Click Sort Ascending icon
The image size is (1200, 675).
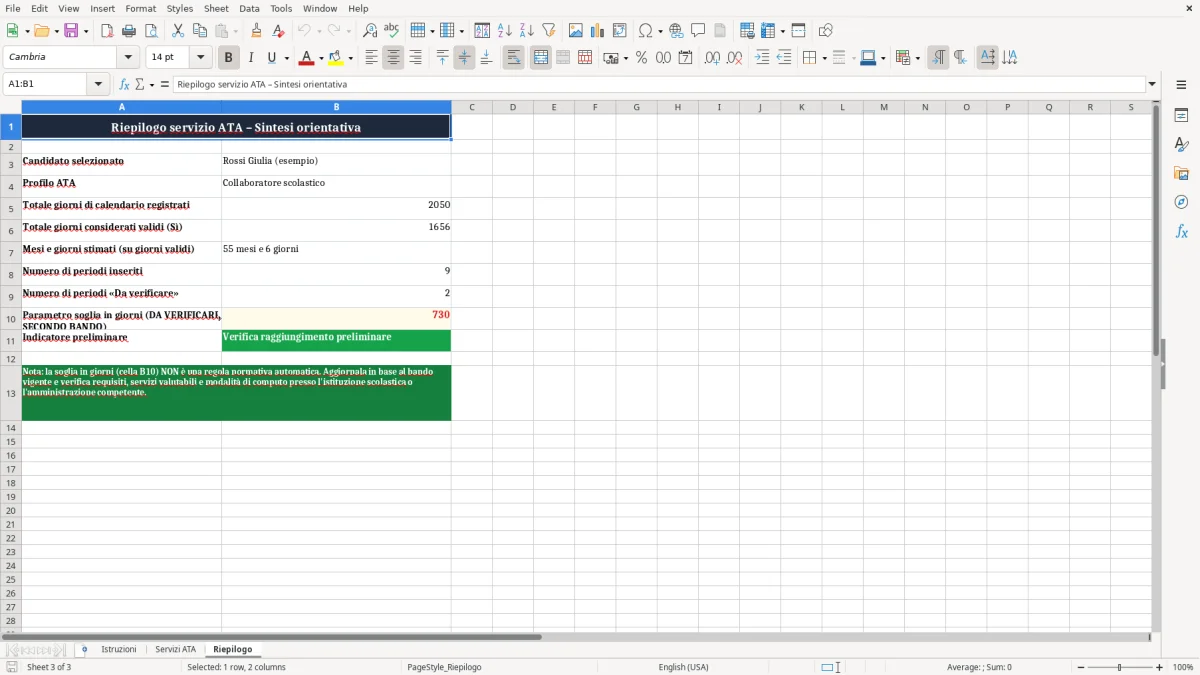pyautogui.click(x=505, y=31)
